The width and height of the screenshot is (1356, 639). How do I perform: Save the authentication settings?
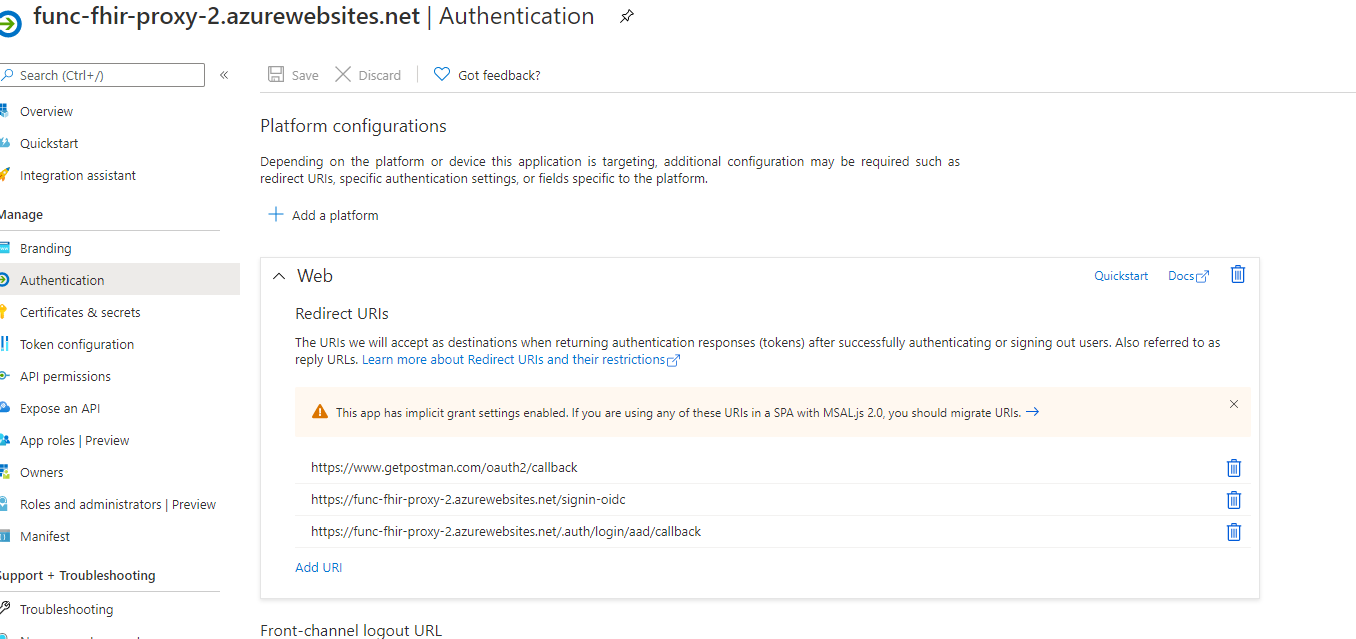click(292, 74)
